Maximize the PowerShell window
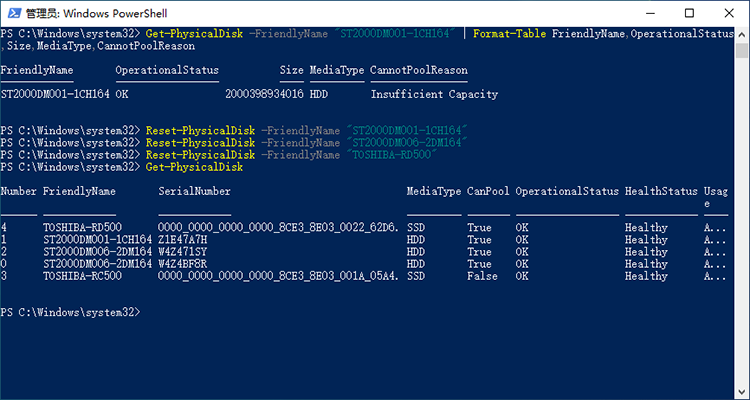The image size is (750, 400). (x=689, y=13)
